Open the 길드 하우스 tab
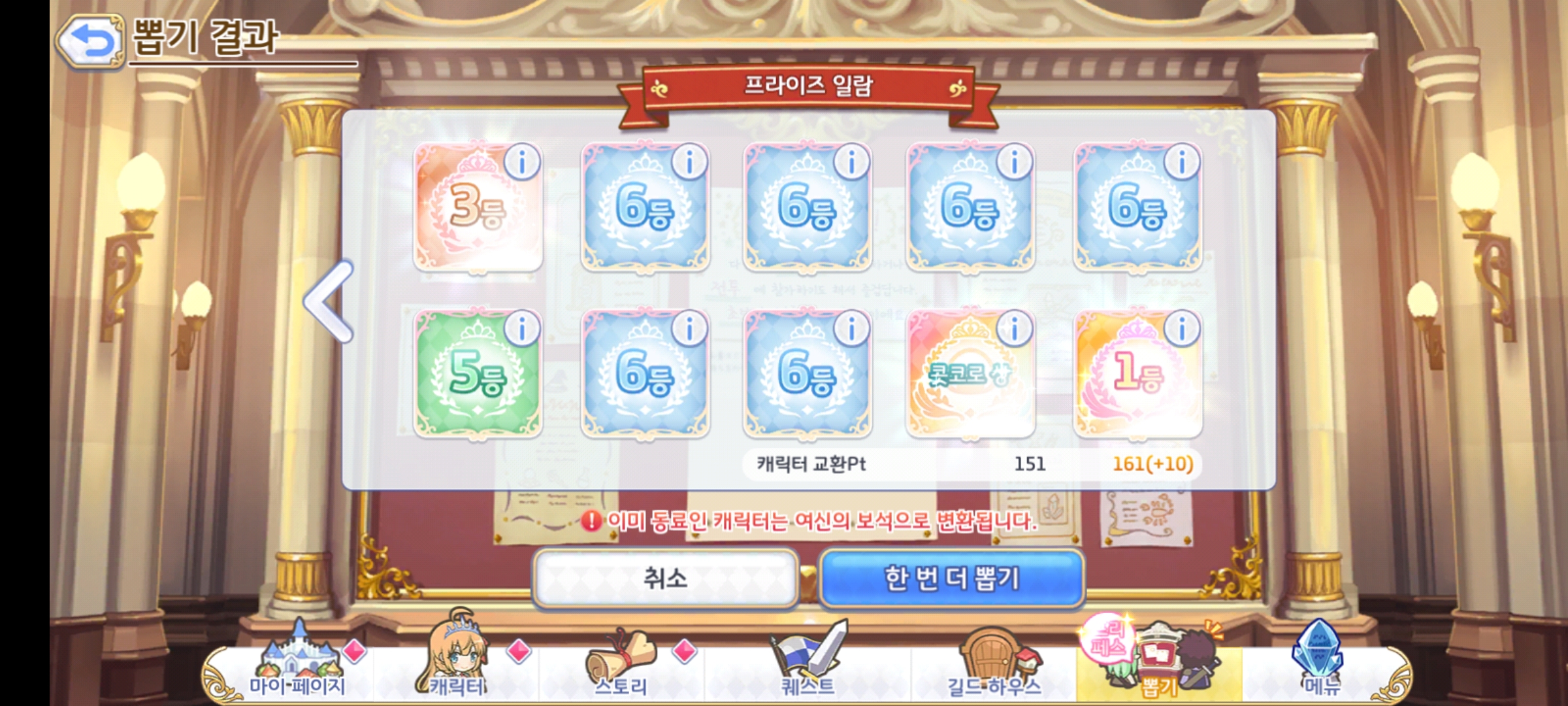Viewport: 1568px width, 706px height. pyautogui.click(x=993, y=662)
